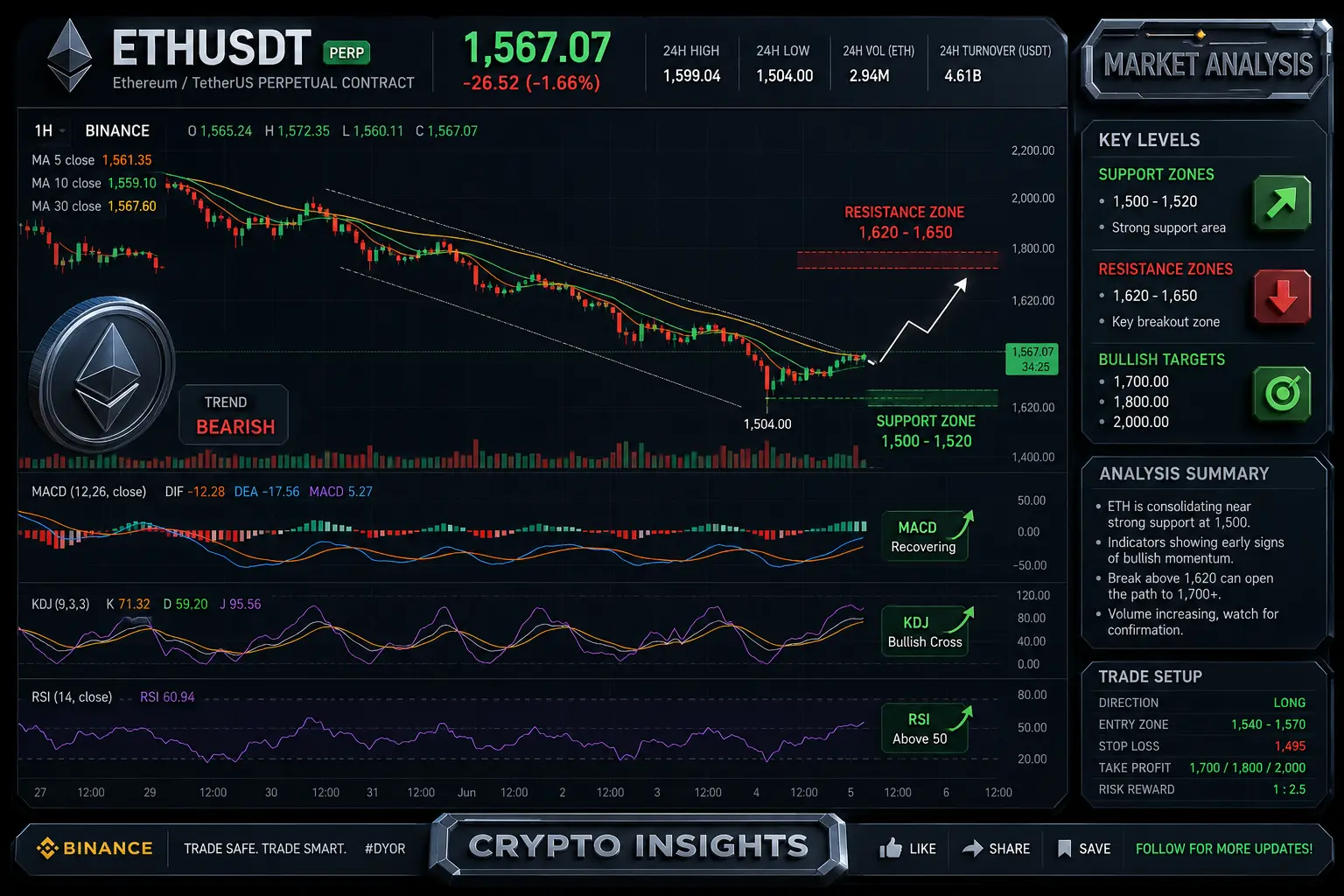Click the 'TRADE SAFE. TRADE SMART.' slogan
The image size is (1344, 896).
(265, 849)
